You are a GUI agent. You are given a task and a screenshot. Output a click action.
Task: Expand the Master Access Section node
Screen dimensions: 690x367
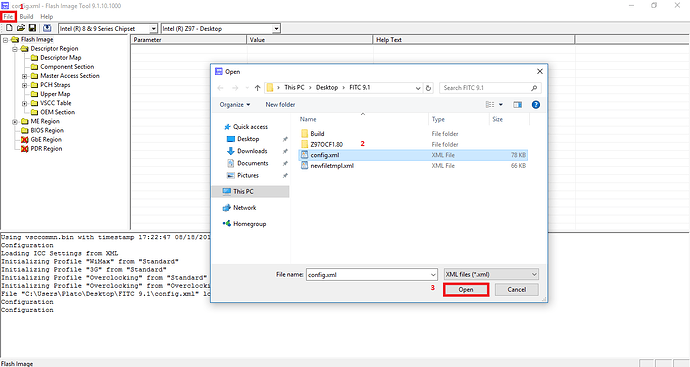coord(25,76)
